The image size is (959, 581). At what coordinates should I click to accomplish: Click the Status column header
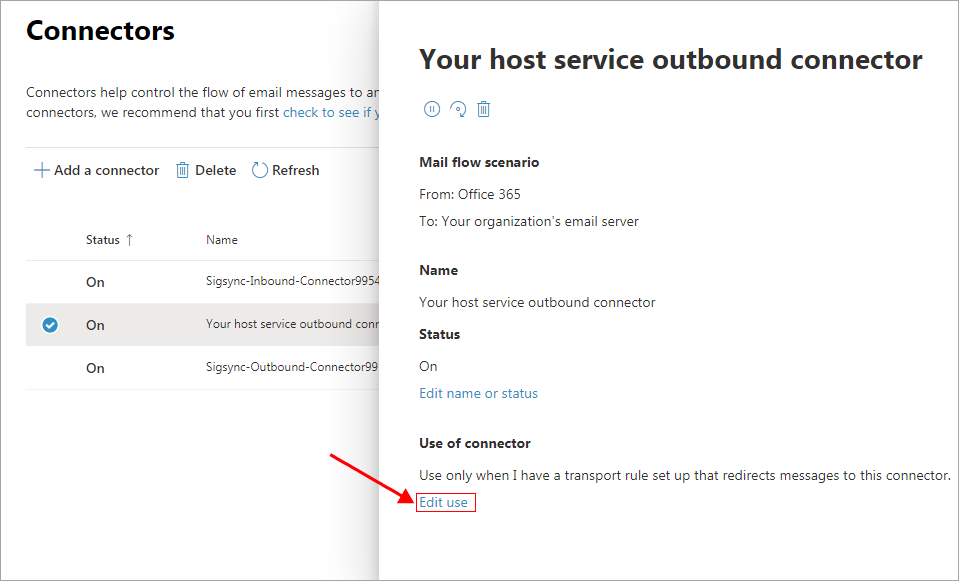coord(102,240)
